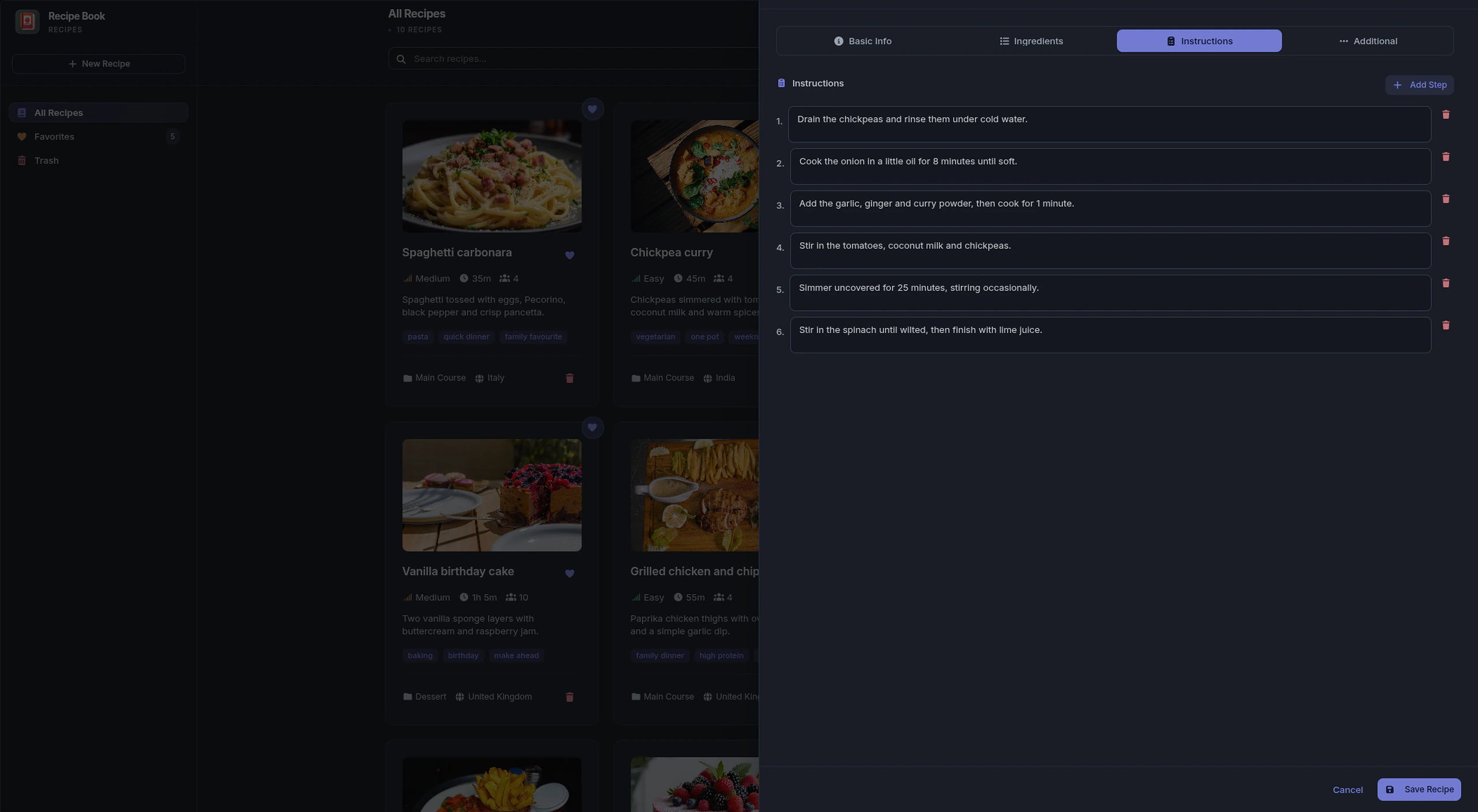This screenshot has width=1478, height=812.
Task: Trash the Vanilla birthday cake recipe card
Action: point(569,697)
